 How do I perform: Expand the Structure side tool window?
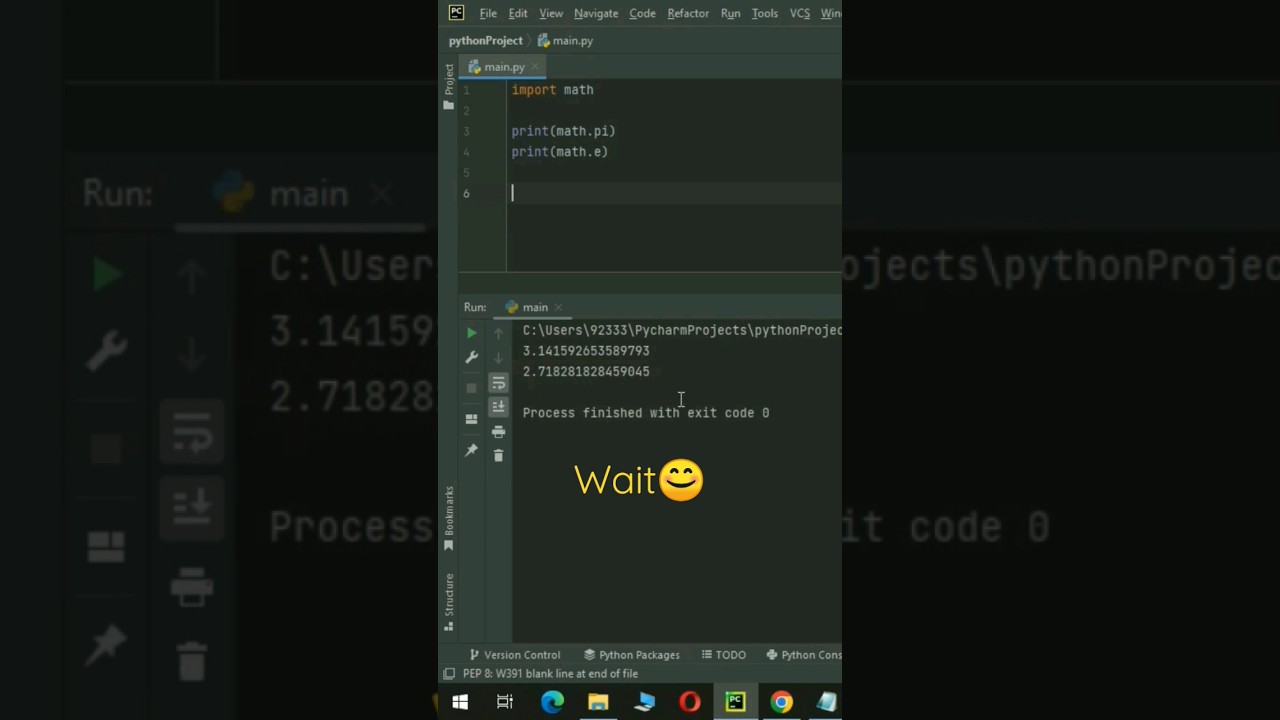(449, 602)
